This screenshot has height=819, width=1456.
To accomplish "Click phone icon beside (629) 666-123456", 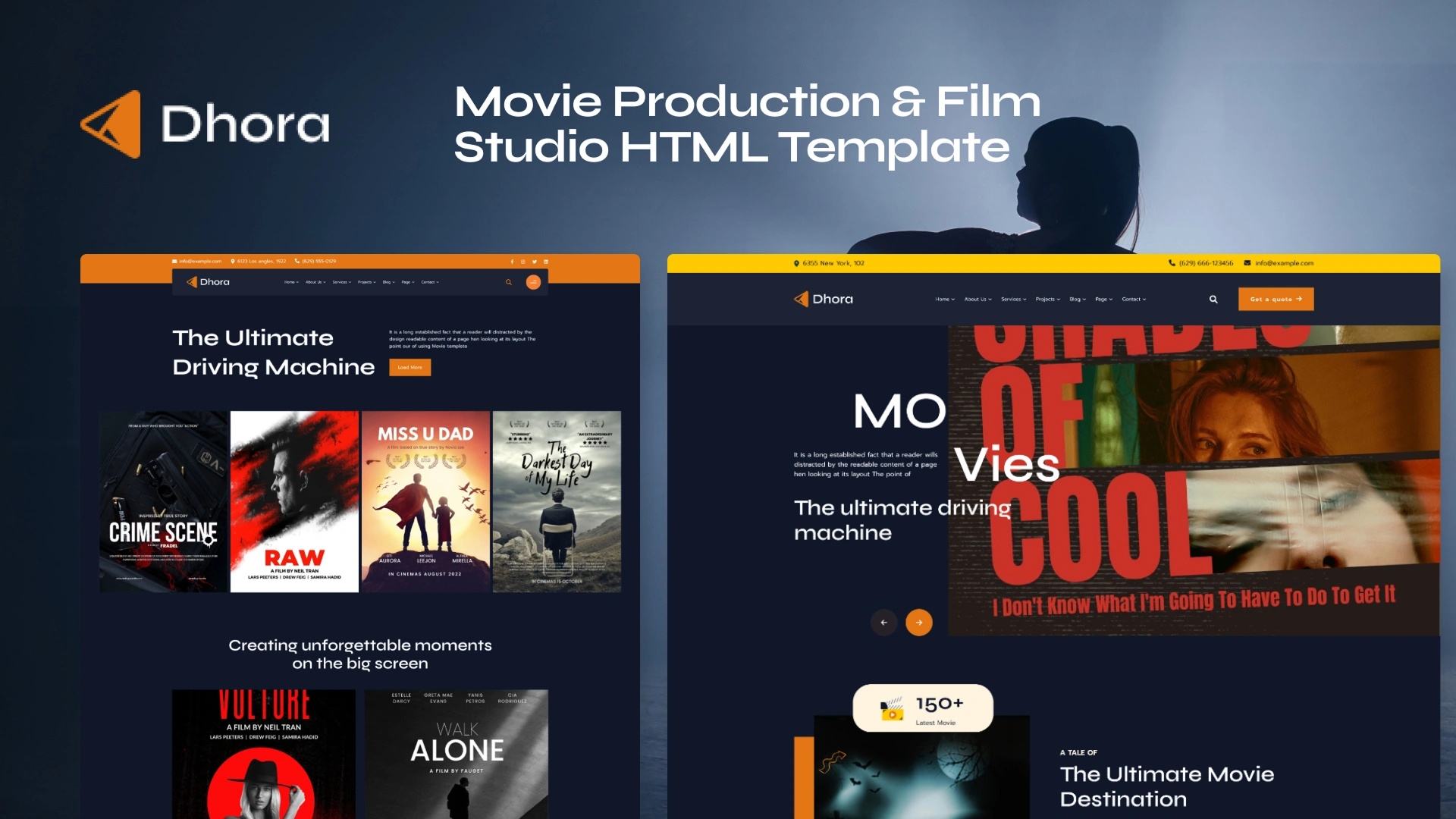I will point(1172,263).
